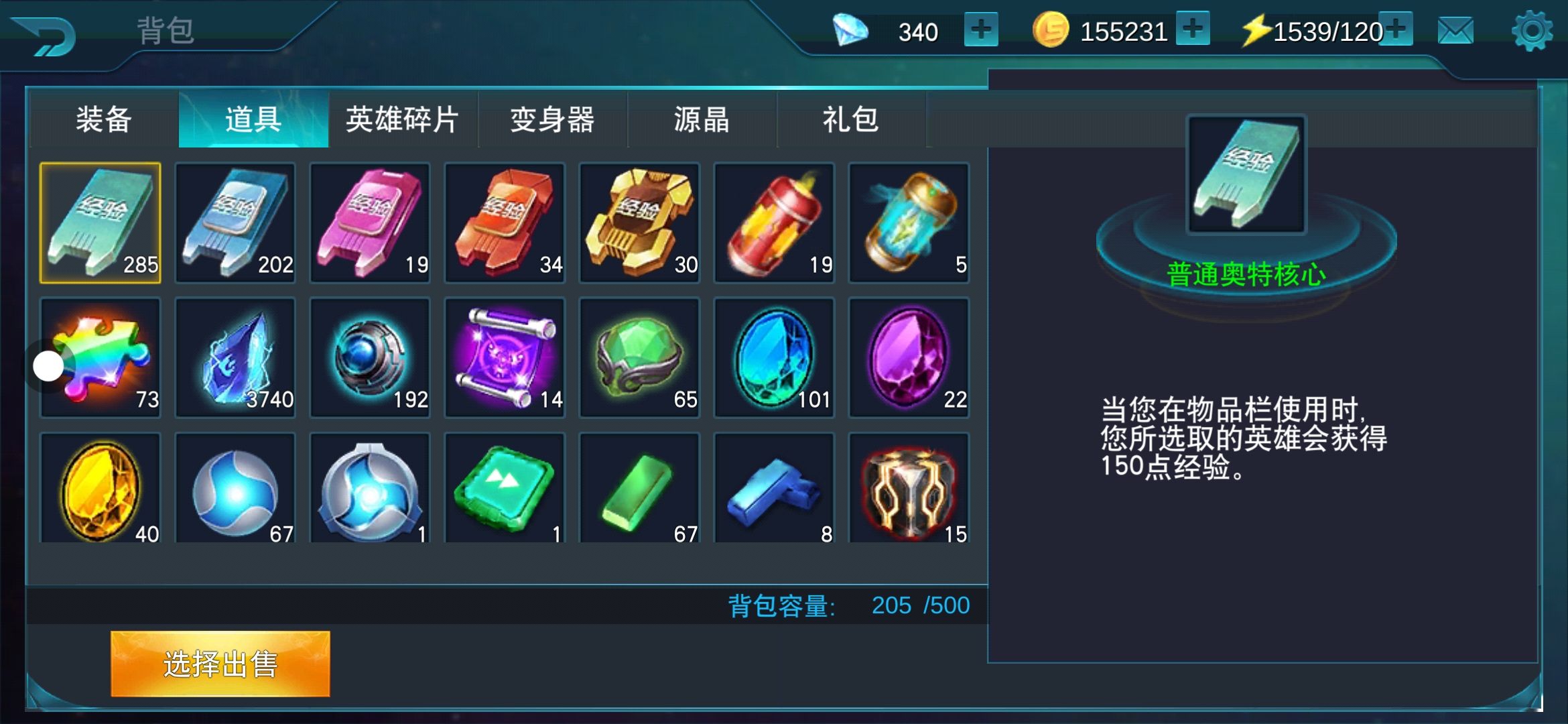Select the gold experience card with 30
This screenshot has width=1568, height=724.
coord(639,223)
